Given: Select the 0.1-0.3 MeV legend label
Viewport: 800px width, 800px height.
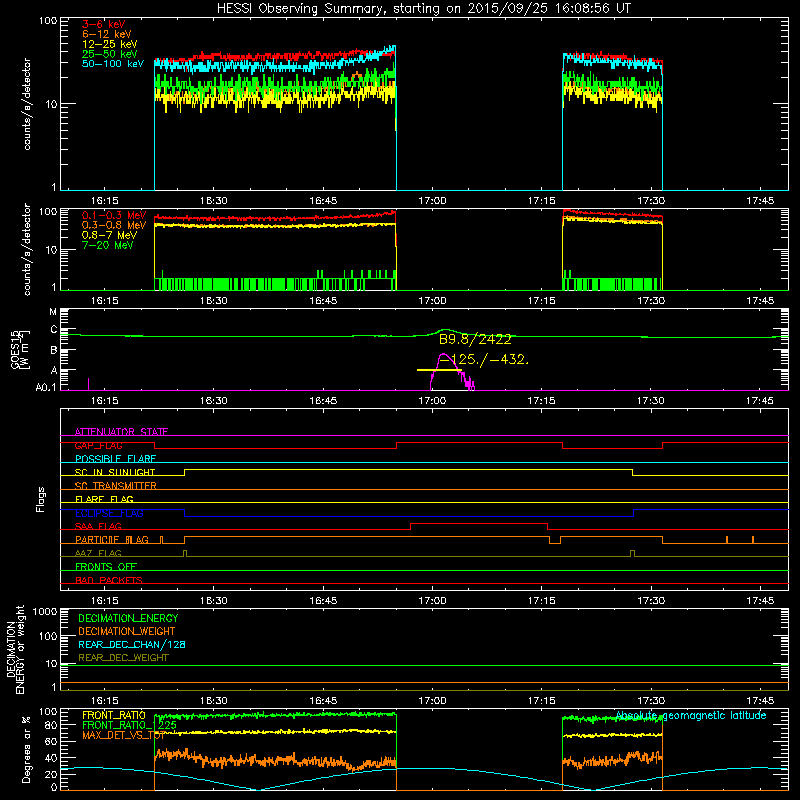Looking at the screenshot, I should 114,215.
